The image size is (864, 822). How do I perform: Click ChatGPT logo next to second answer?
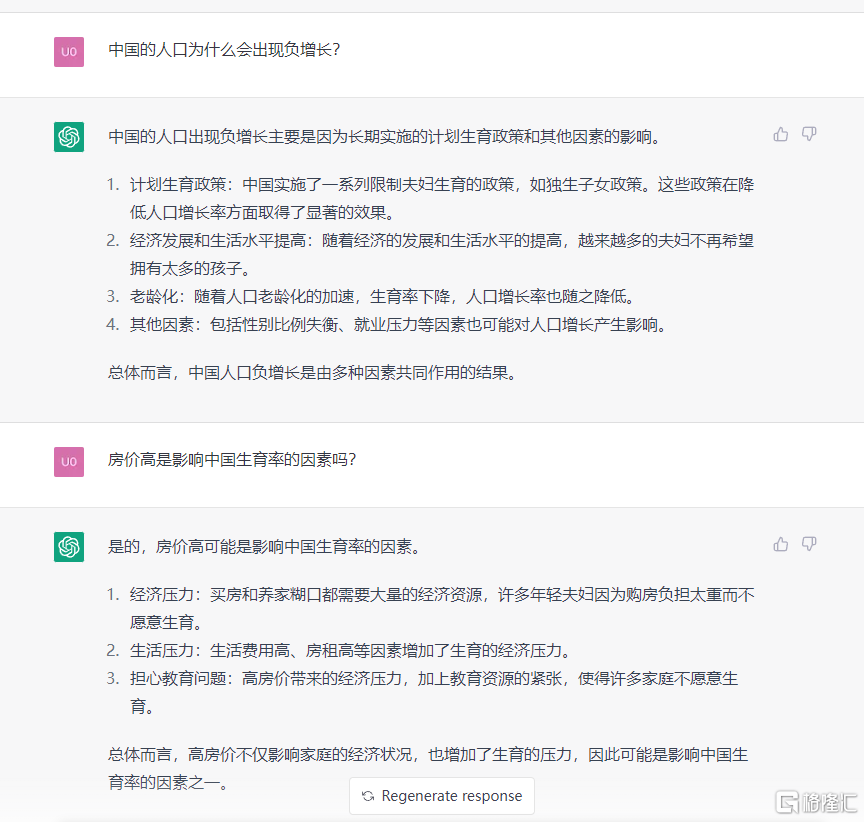[x=69, y=547]
